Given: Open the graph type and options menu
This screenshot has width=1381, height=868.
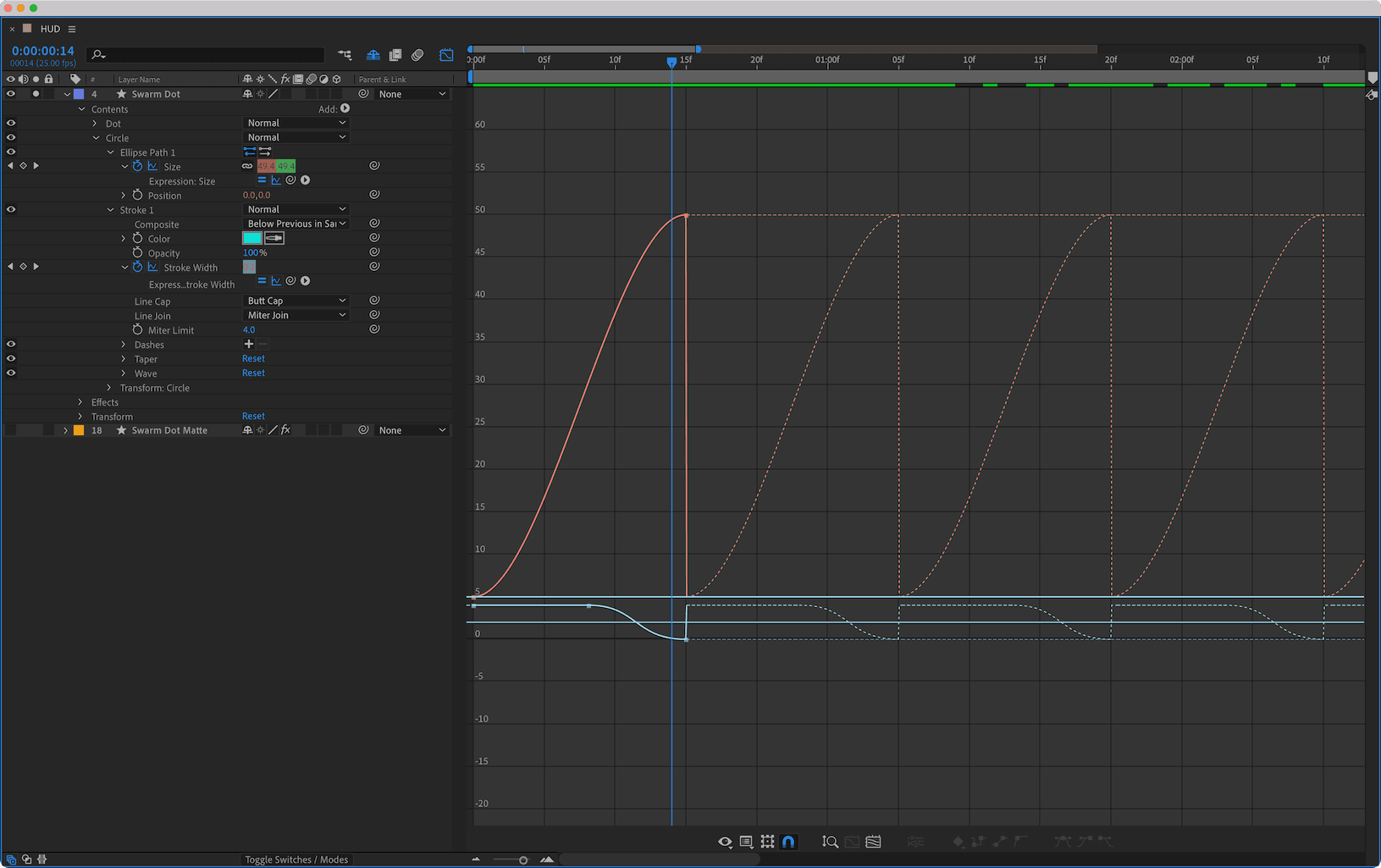Looking at the screenshot, I should 746,842.
